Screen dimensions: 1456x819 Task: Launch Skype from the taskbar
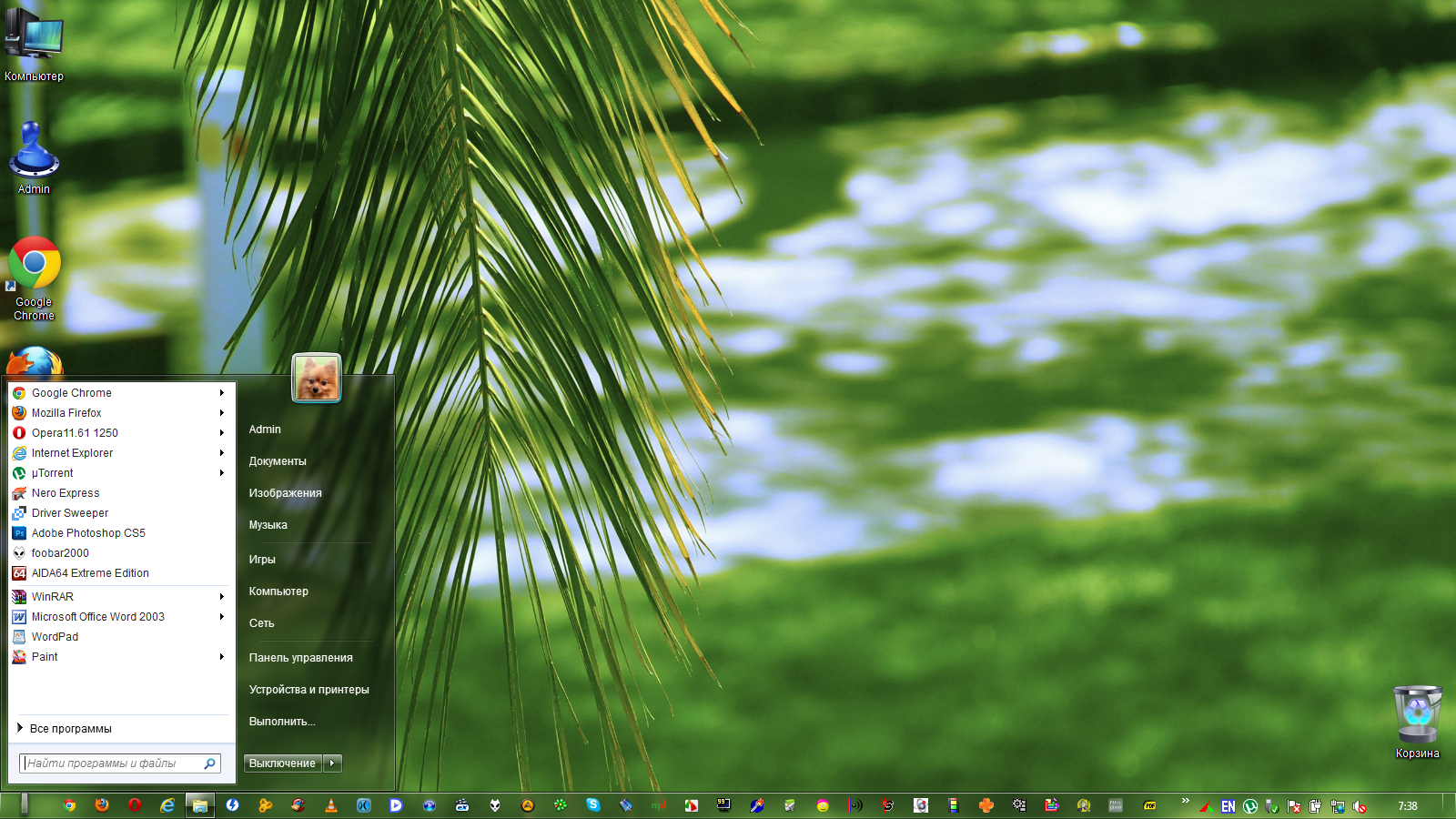[593, 805]
